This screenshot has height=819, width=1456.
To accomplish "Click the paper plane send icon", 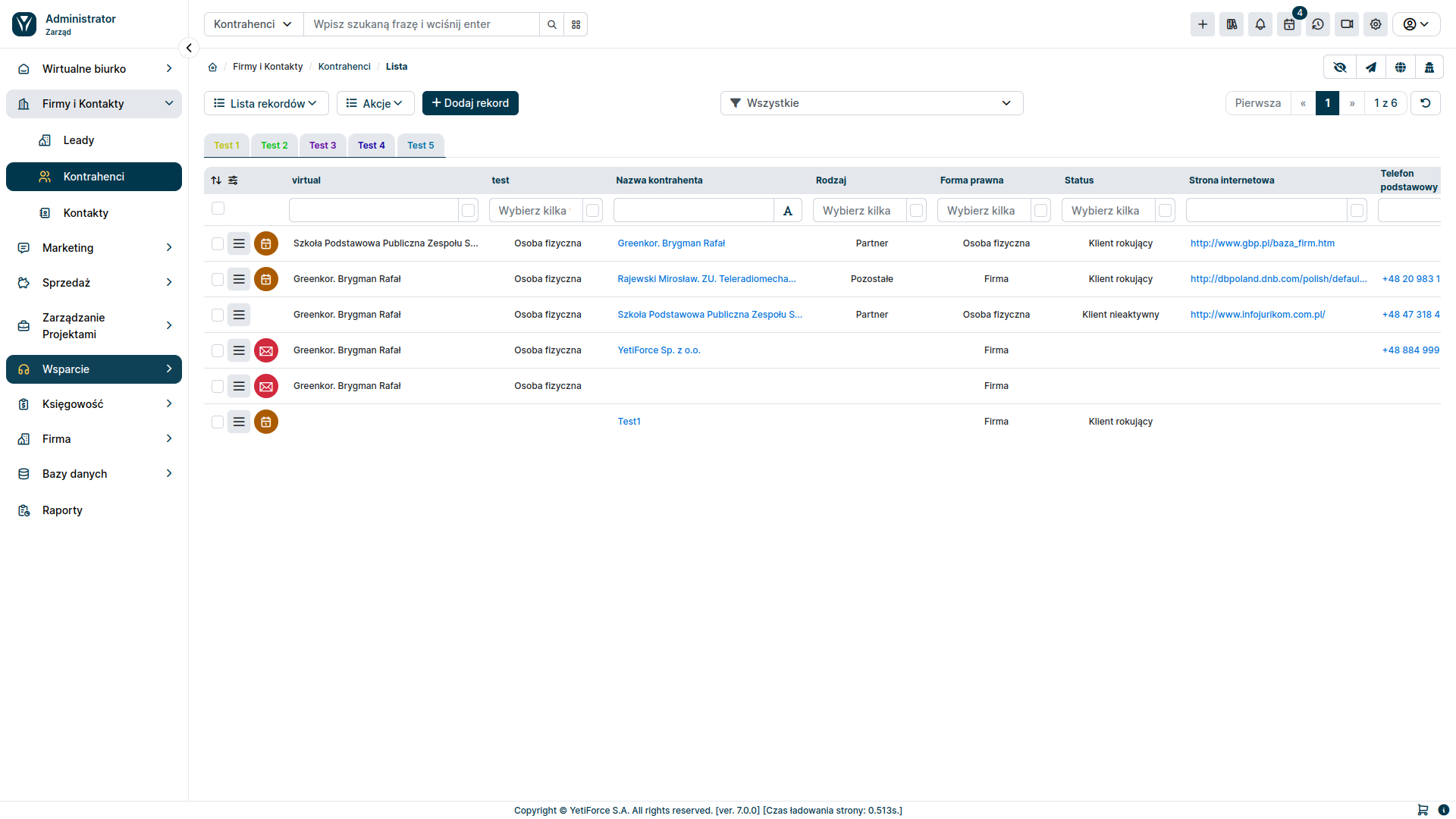I will point(1371,67).
